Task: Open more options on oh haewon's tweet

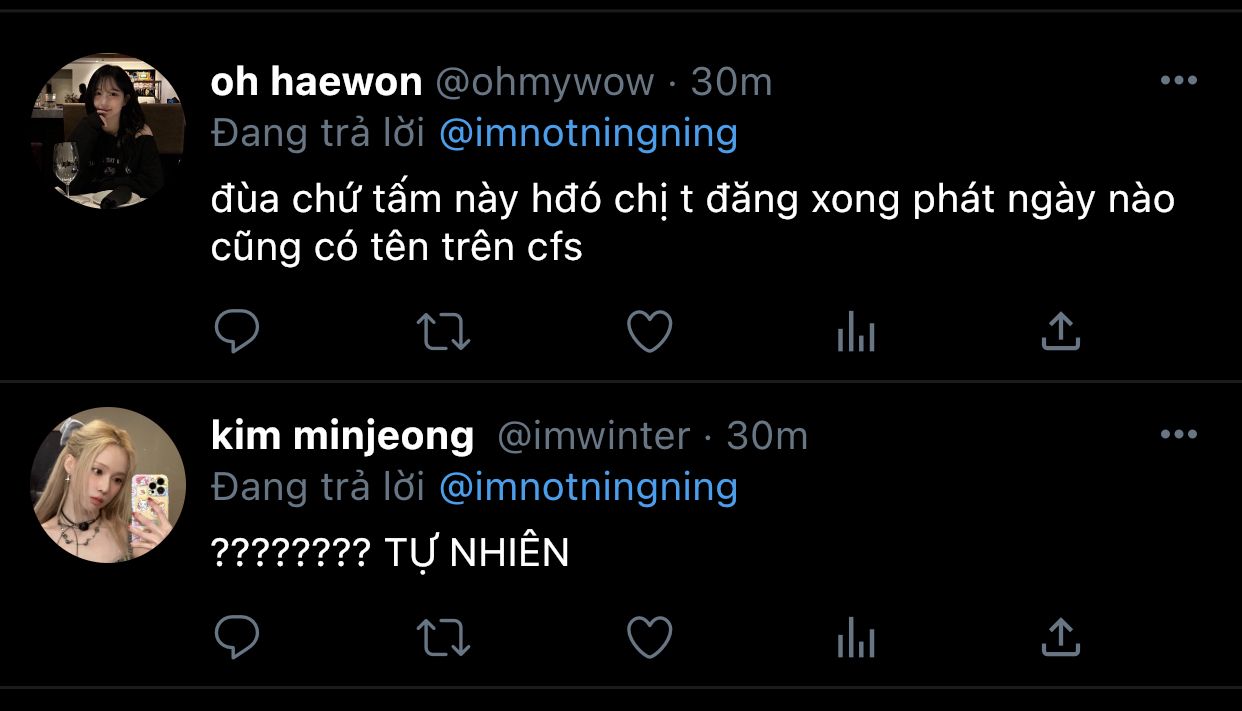Action: click(x=1178, y=81)
